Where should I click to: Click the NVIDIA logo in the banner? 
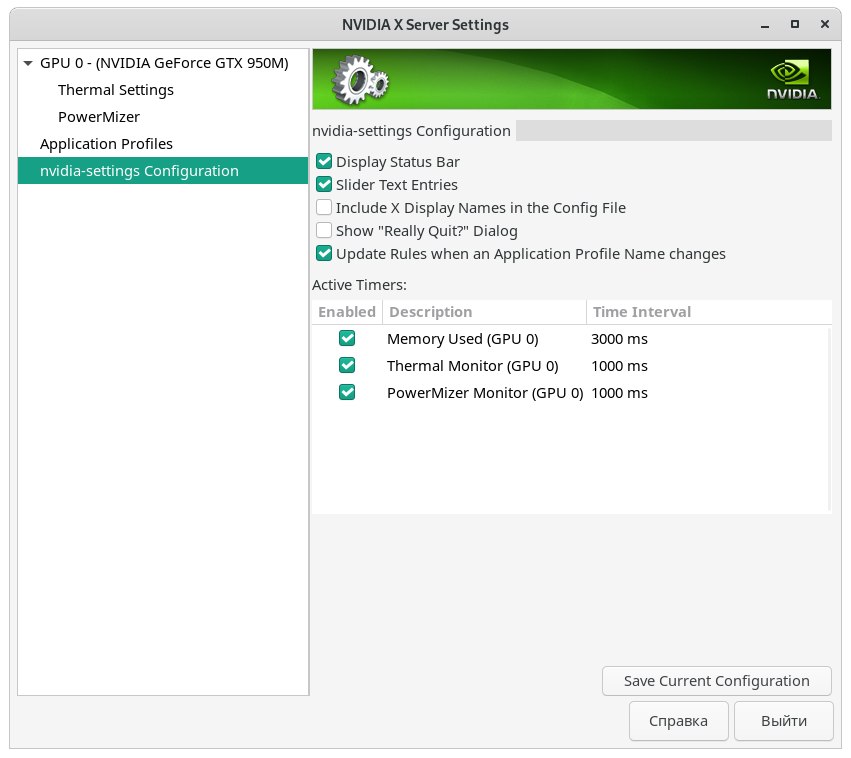(792, 80)
